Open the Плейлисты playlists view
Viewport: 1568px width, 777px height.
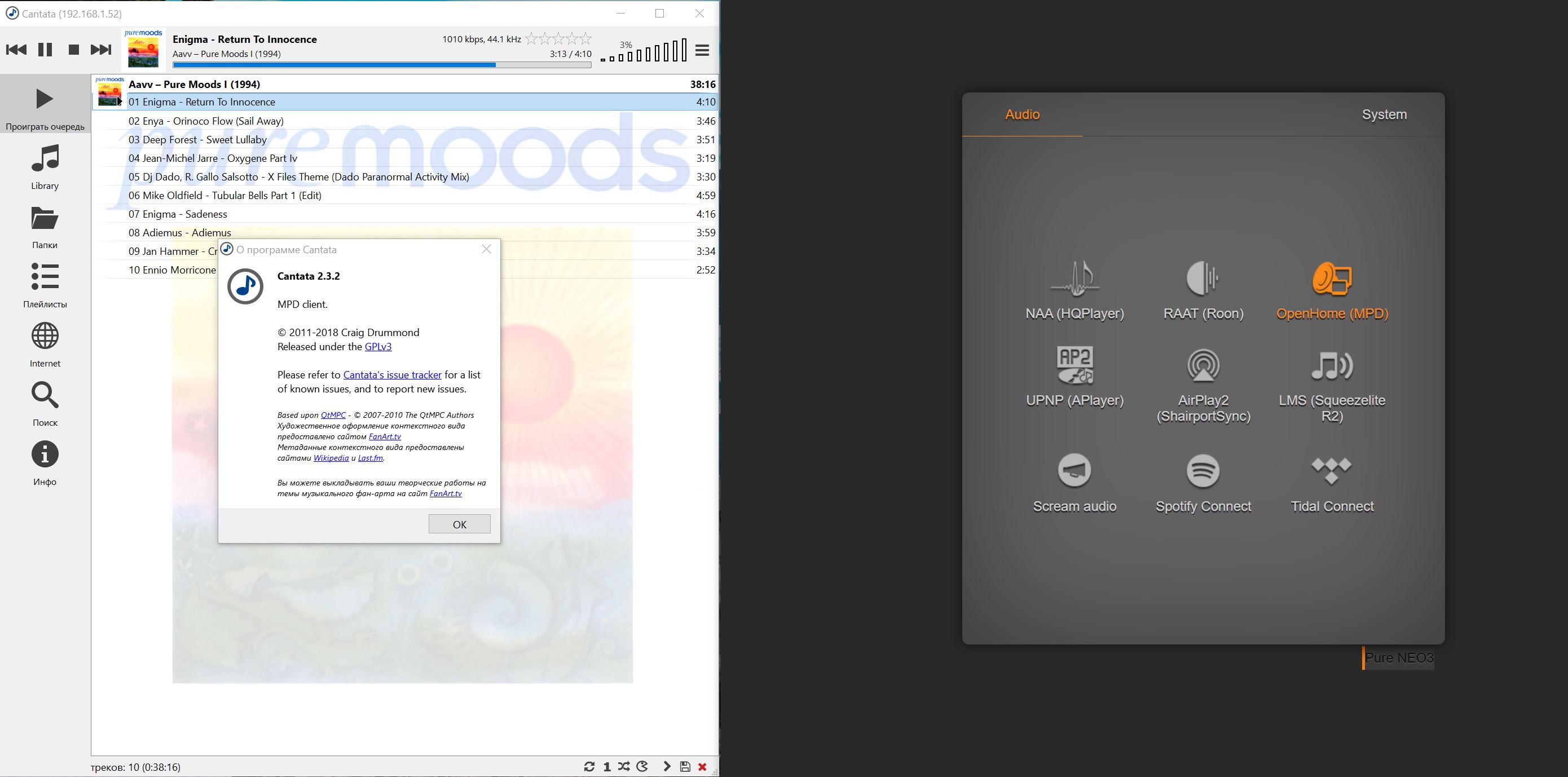pos(45,285)
